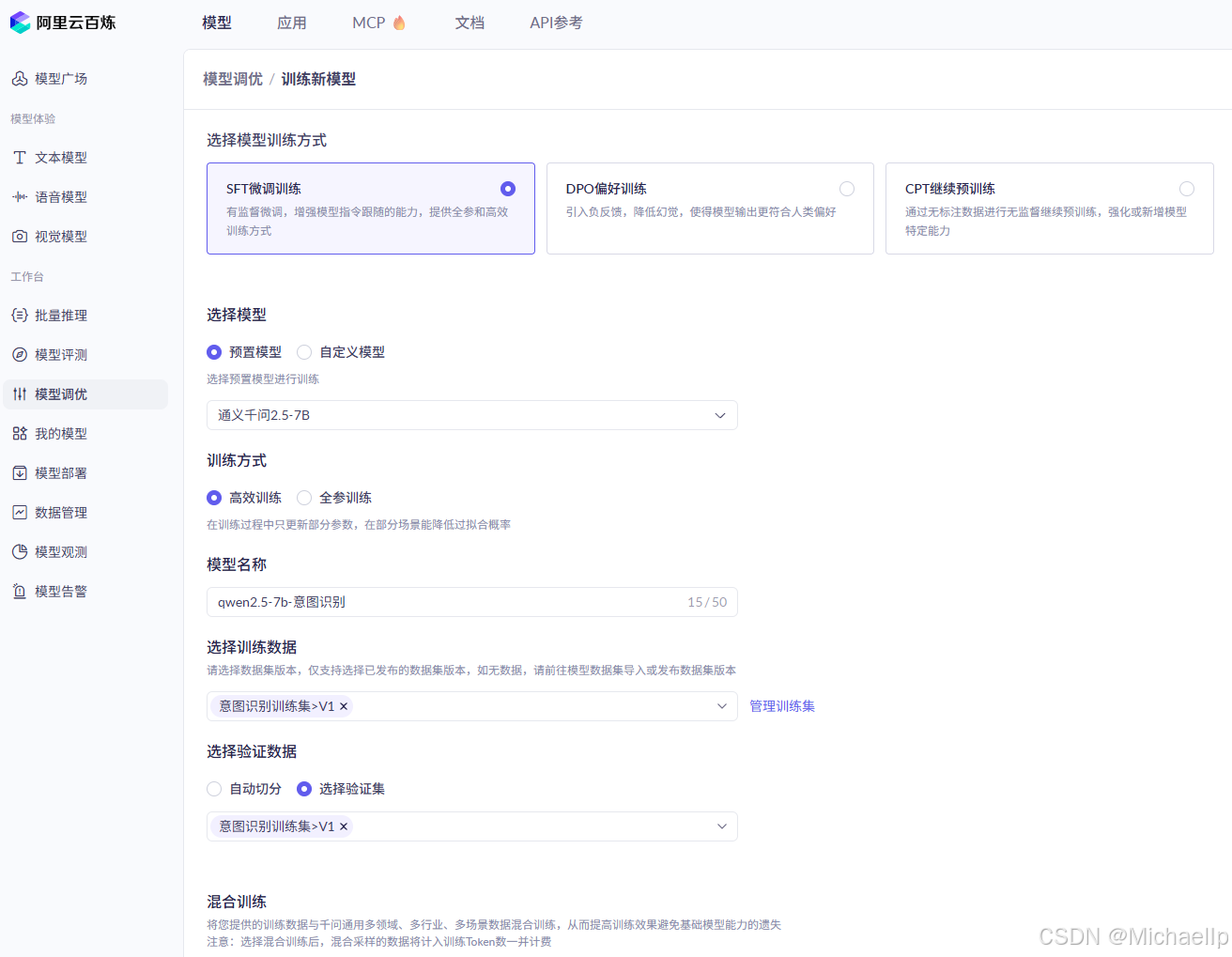The image size is (1232, 957).
Task: Select SFT微调训练 radio button
Action: (508, 189)
